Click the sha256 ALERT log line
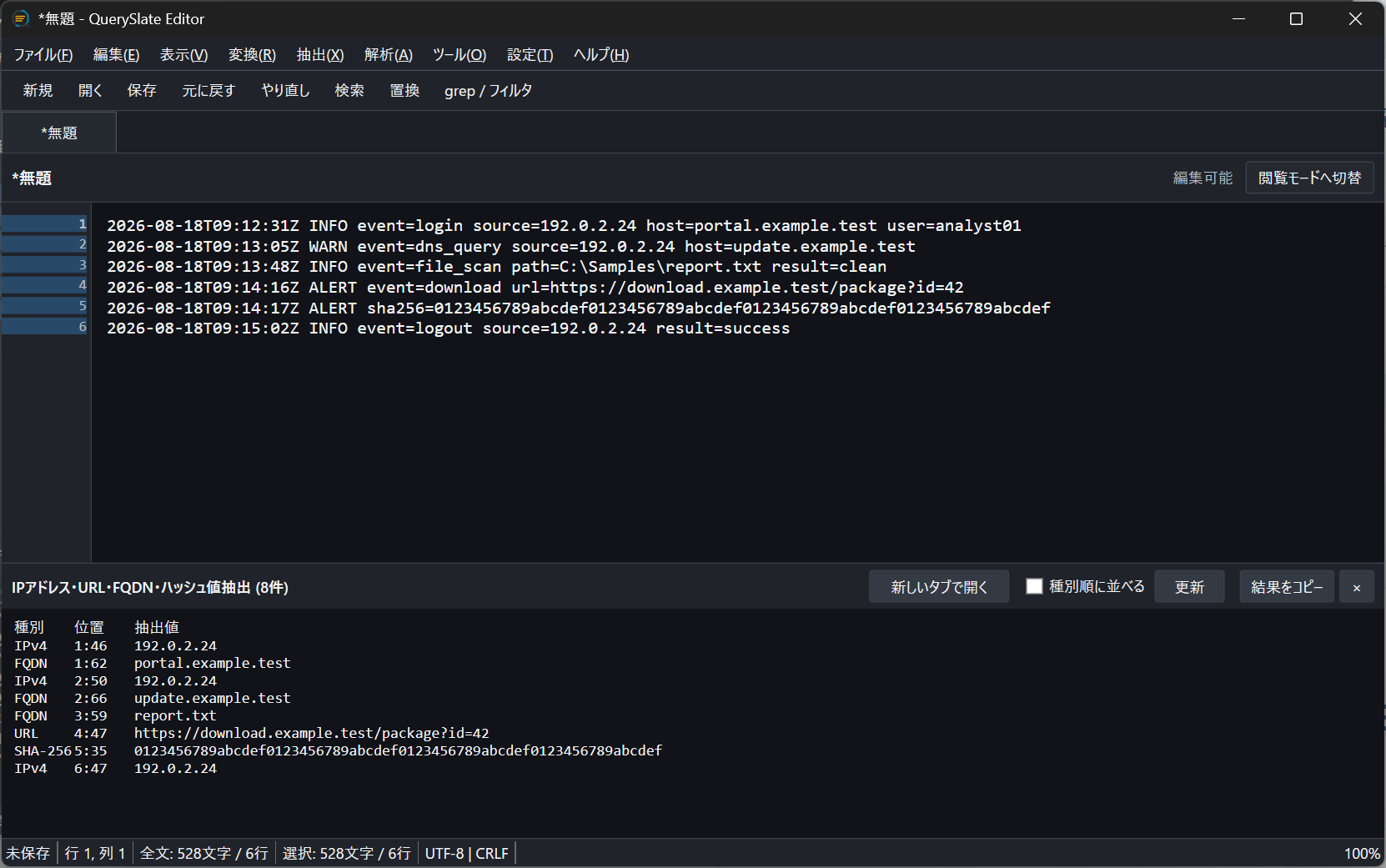The width and height of the screenshot is (1386, 868). [579, 309]
